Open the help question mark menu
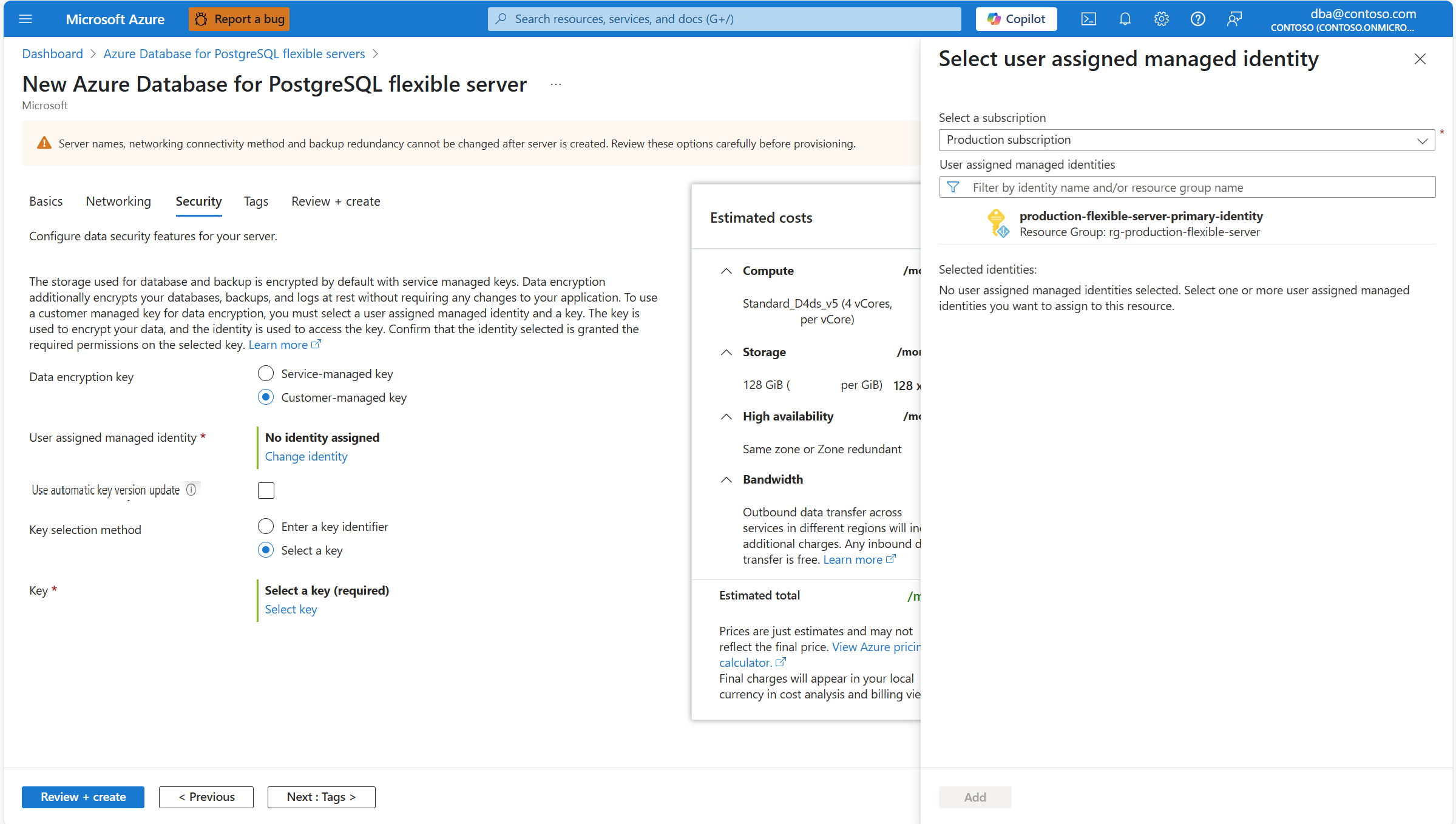 tap(1197, 19)
